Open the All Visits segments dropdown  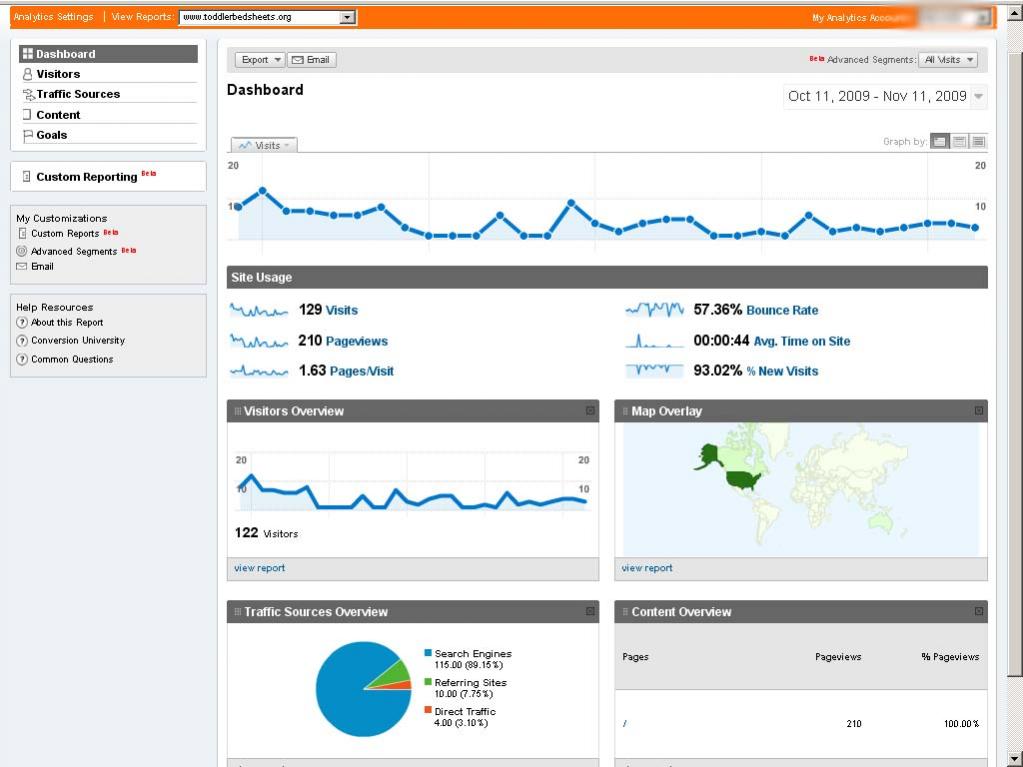tap(947, 59)
